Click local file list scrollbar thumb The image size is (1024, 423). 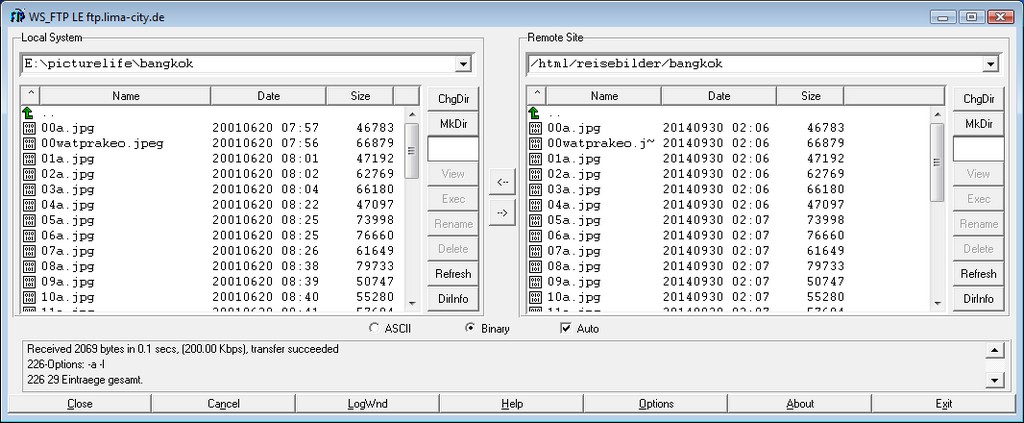[411, 151]
